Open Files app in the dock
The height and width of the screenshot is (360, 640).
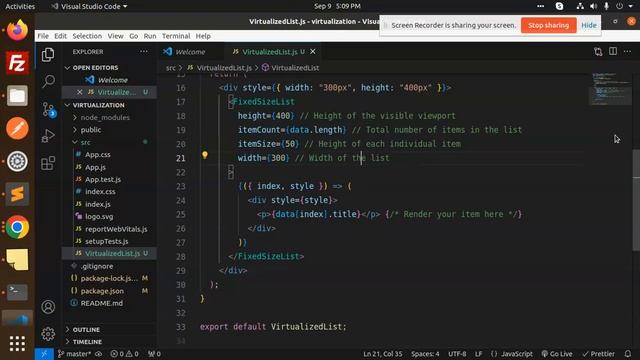tap(17, 96)
